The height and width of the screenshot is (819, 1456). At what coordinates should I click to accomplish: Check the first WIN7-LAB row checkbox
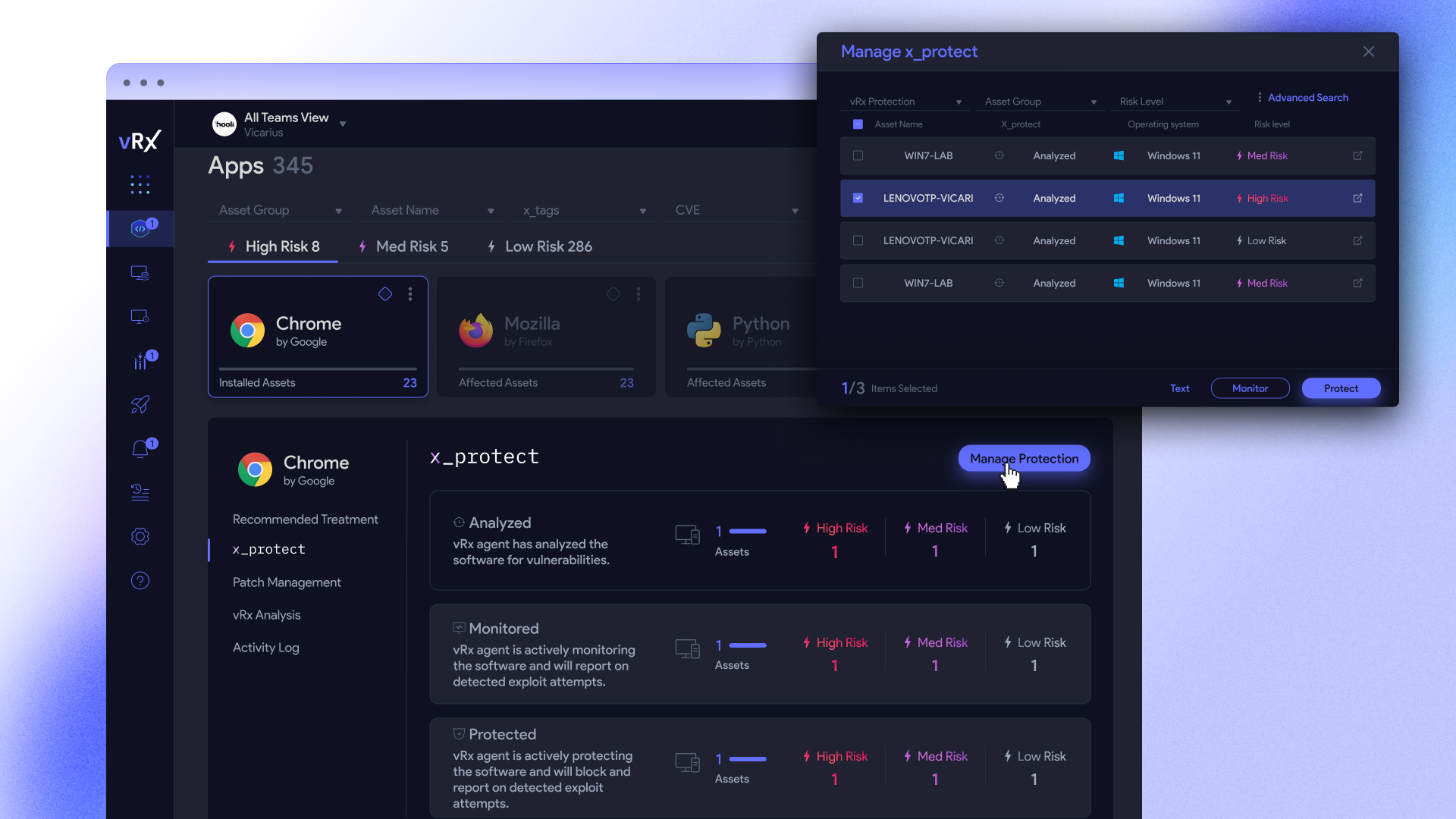click(x=858, y=155)
